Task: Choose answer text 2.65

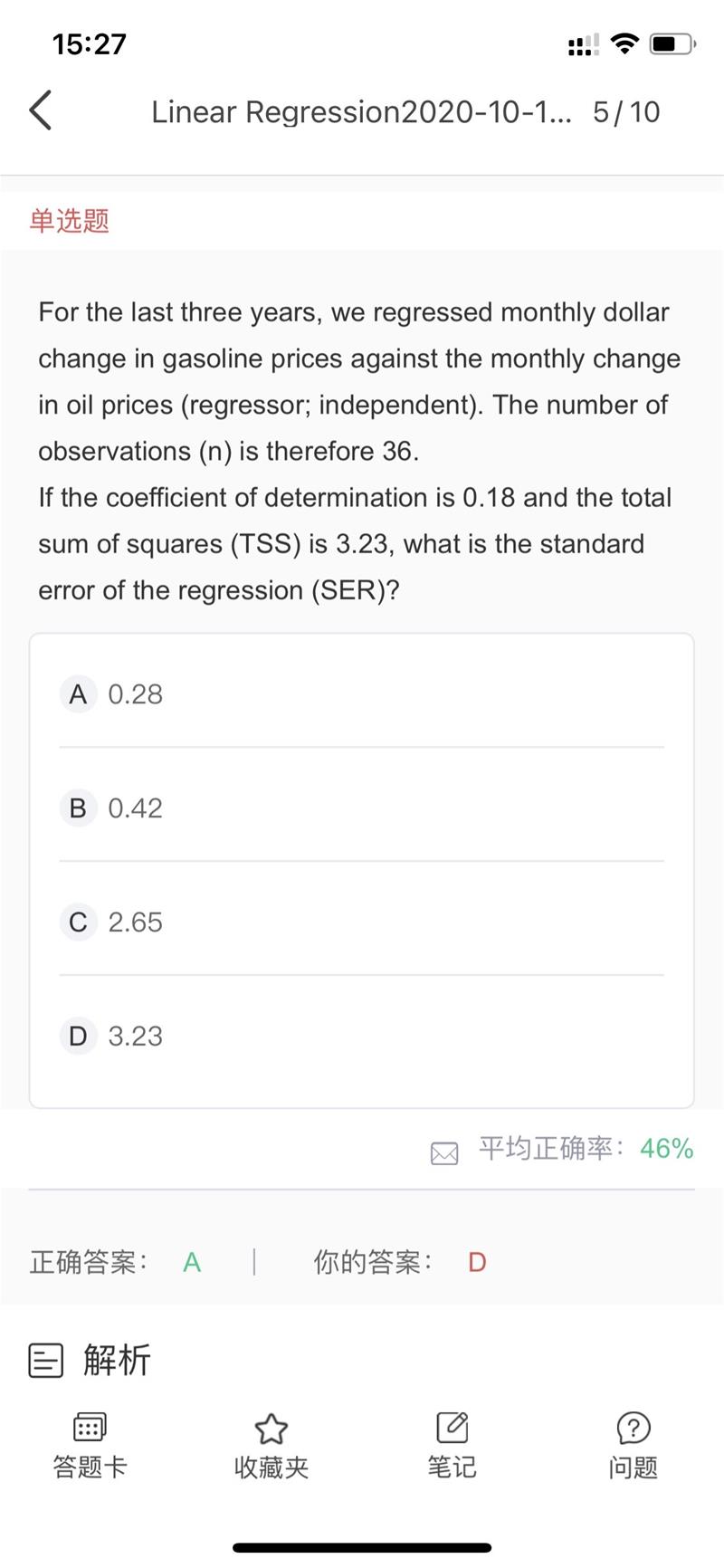Action: pos(136,923)
